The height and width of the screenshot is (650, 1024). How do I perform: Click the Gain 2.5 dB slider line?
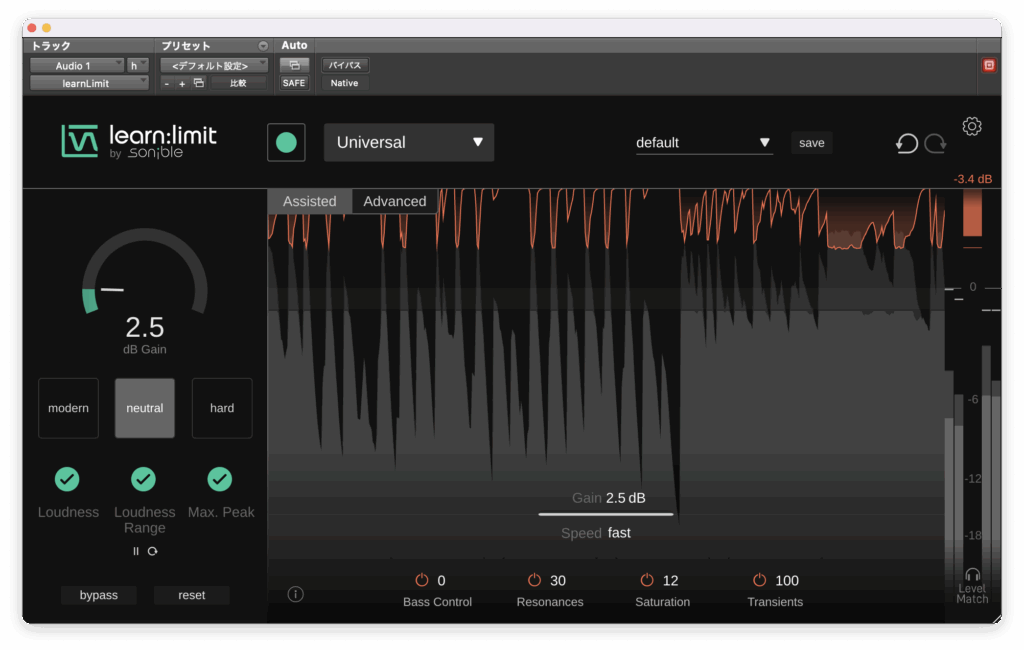pyautogui.click(x=605, y=514)
